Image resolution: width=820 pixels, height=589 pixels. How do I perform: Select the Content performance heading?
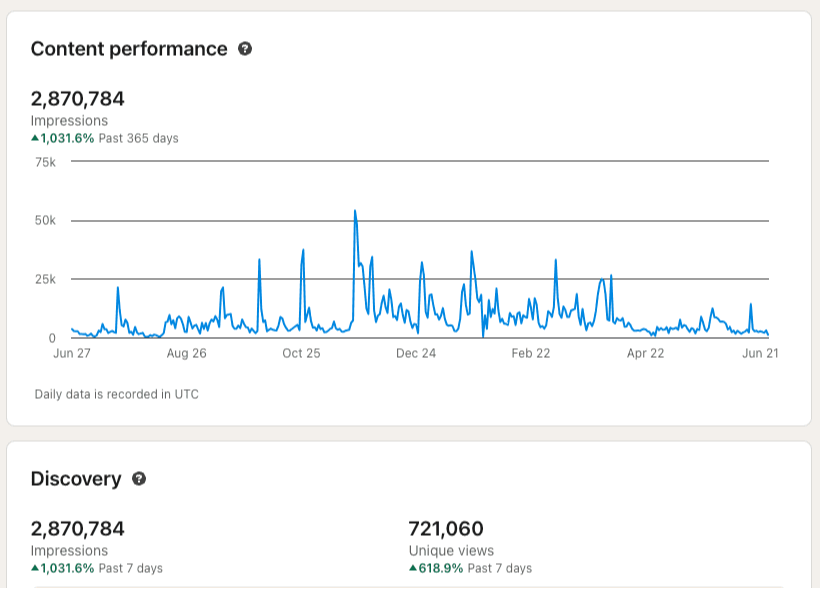click(x=129, y=49)
